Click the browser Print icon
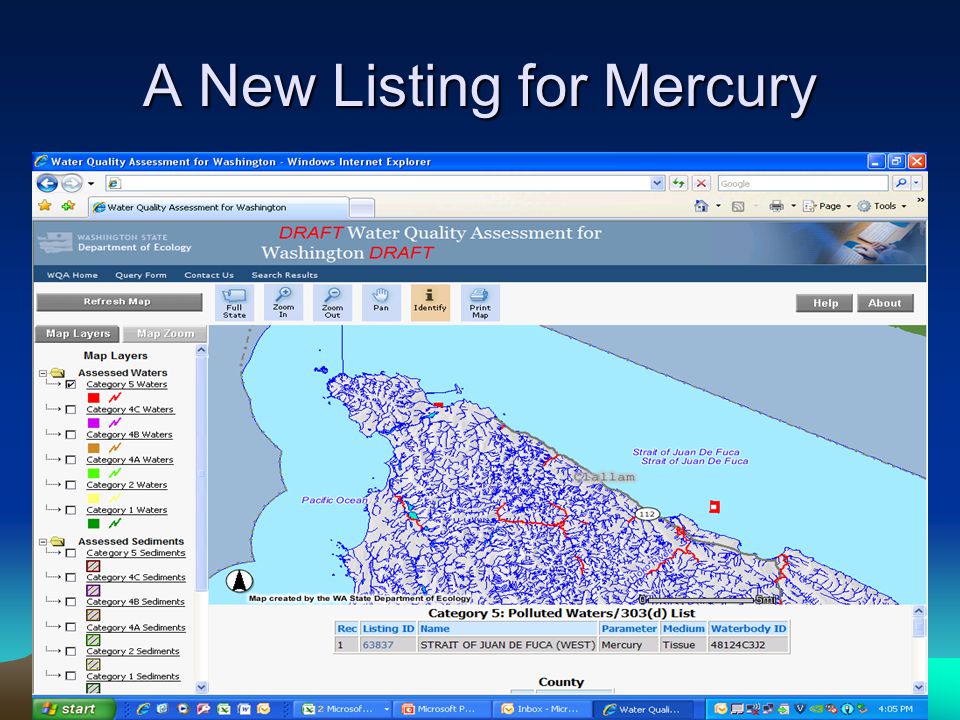The image size is (960, 720). (776, 206)
